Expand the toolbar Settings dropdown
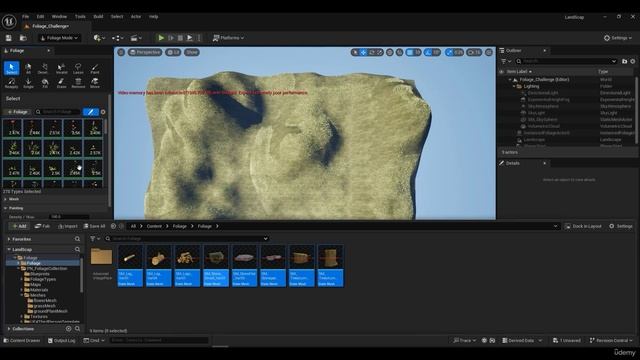This screenshot has width=640, height=360. point(618,38)
